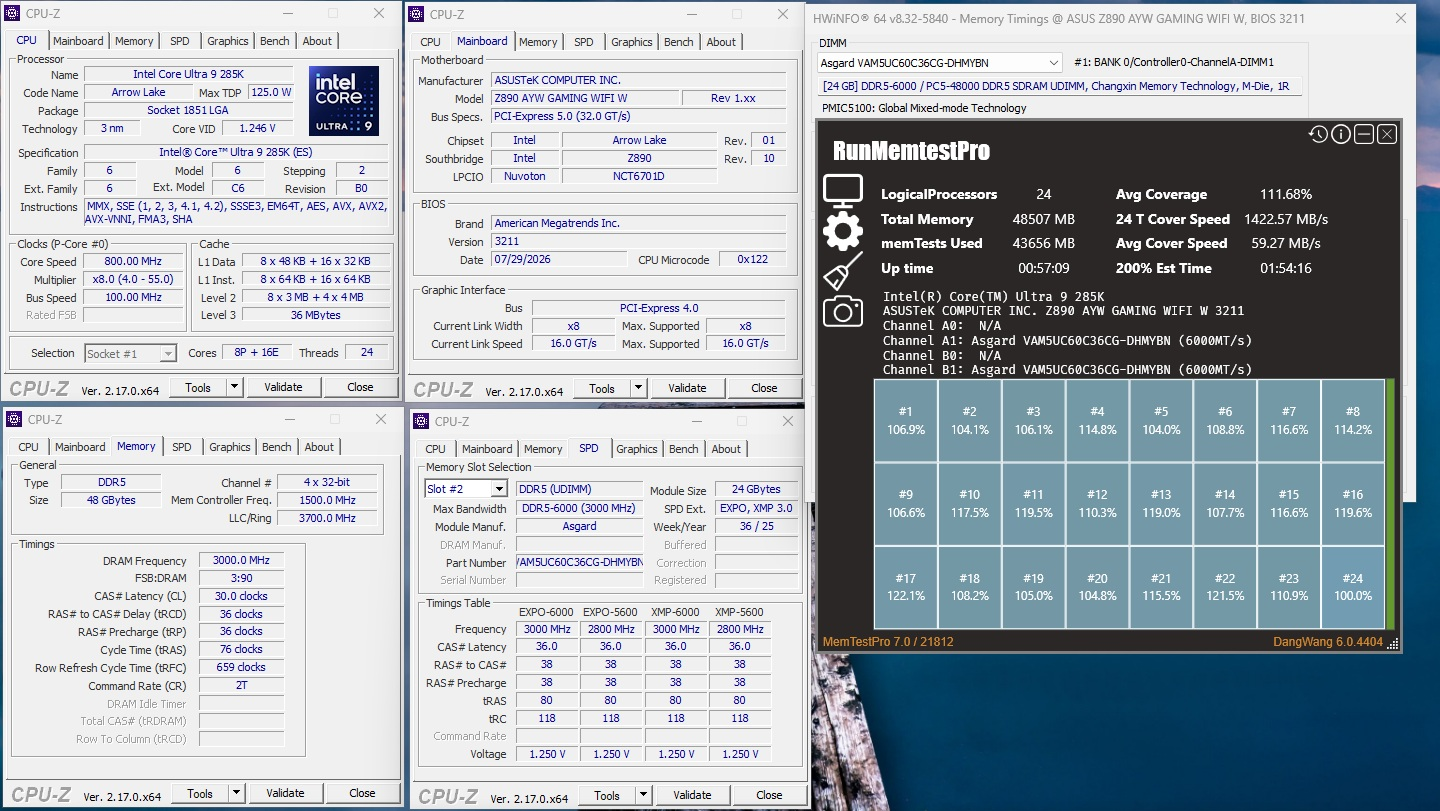
Task: Click the Part Number field in SPD window
Action: coord(579,562)
